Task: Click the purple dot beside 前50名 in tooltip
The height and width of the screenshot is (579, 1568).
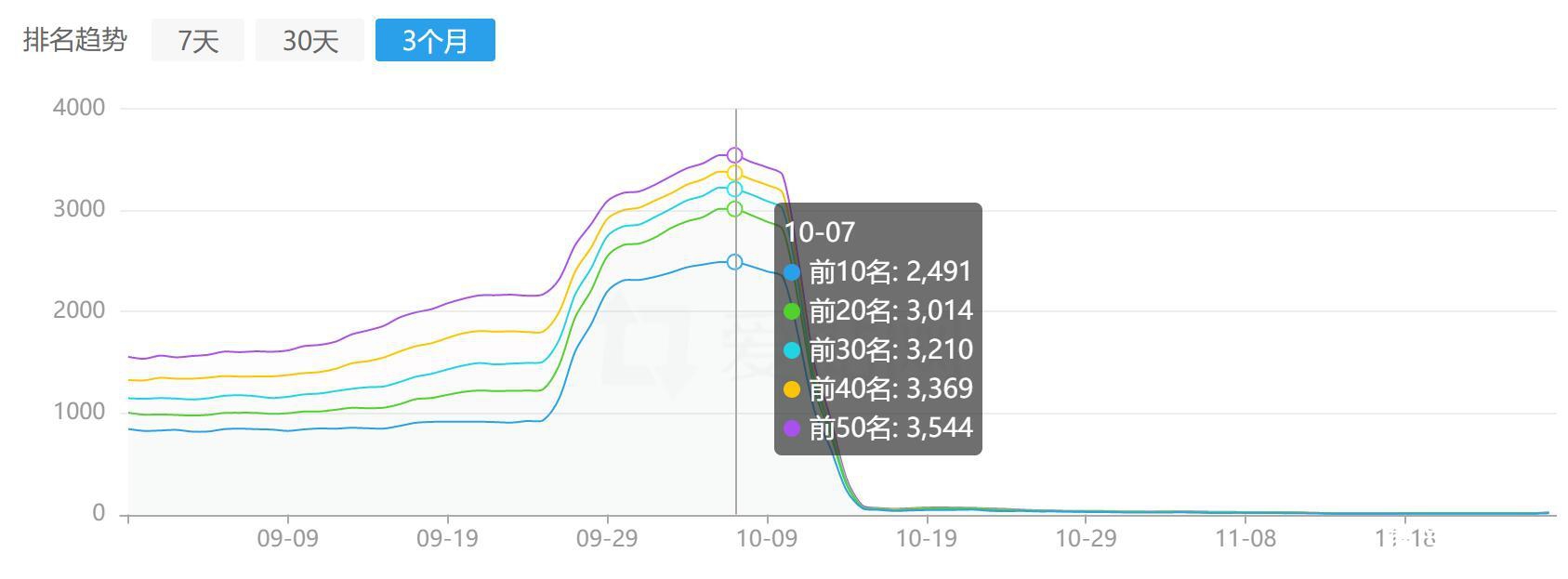Action: tap(792, 428)
